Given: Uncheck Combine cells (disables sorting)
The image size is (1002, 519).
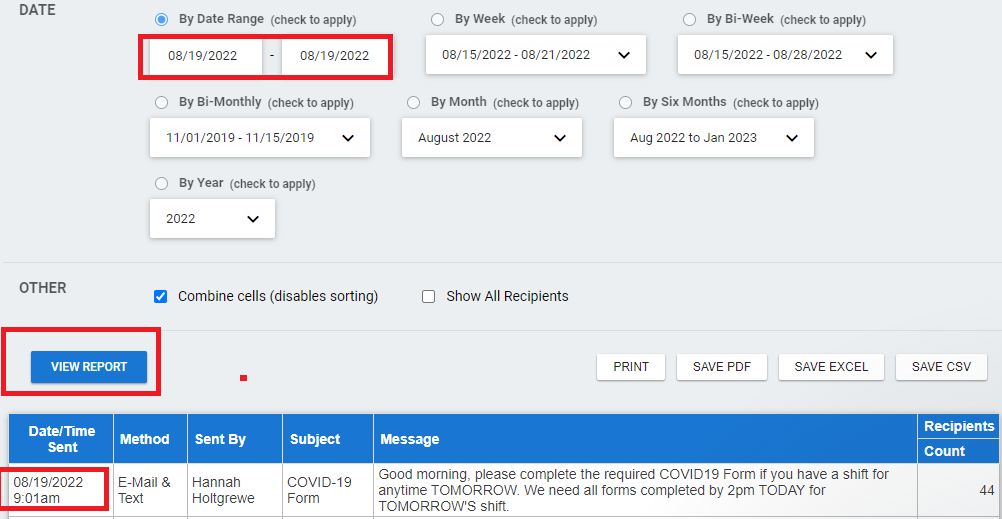Looking at the screenshot, I should point(161,297).
